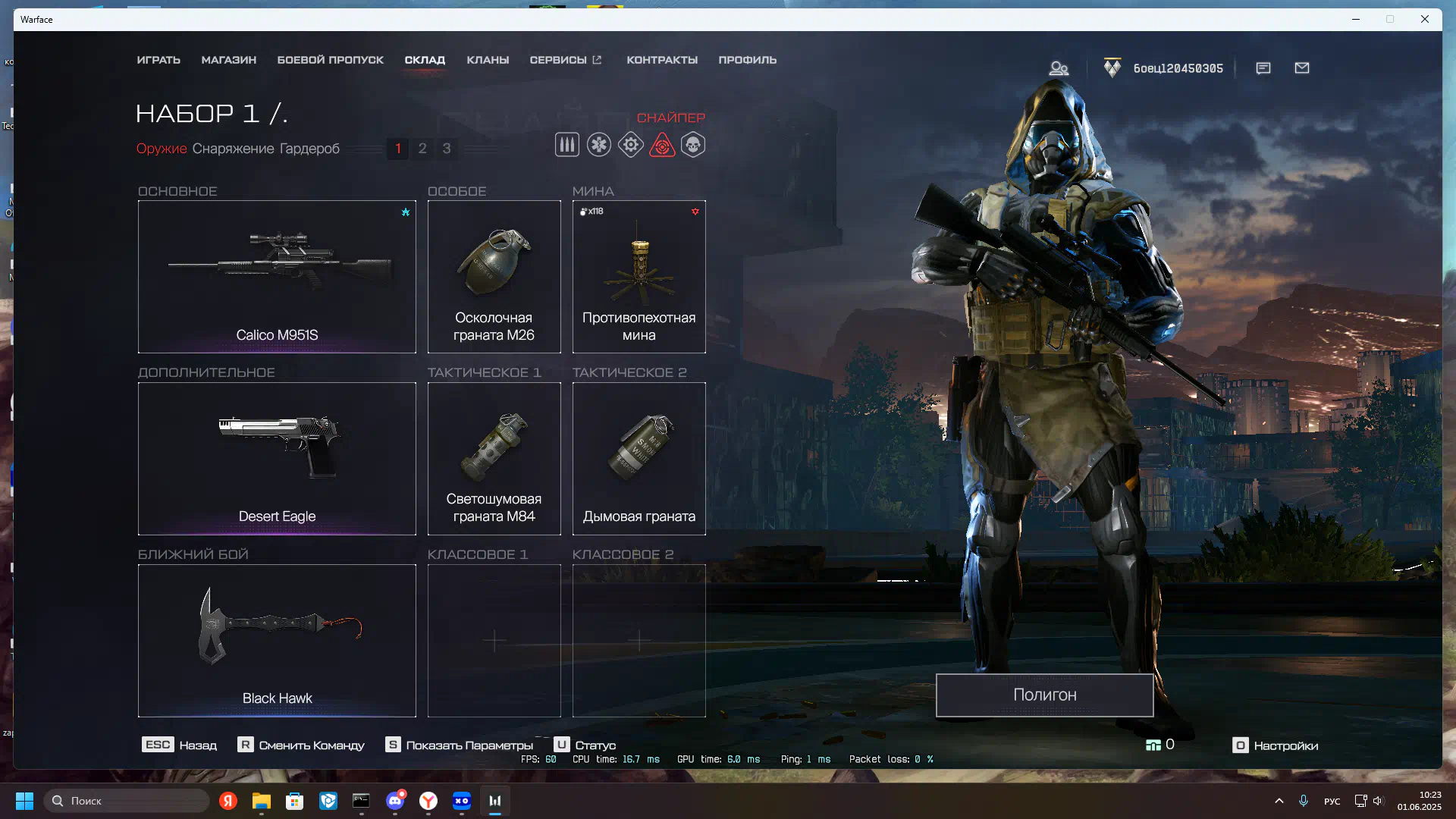
Task: Open the chat messages icon
Action: coord(1263,68)
